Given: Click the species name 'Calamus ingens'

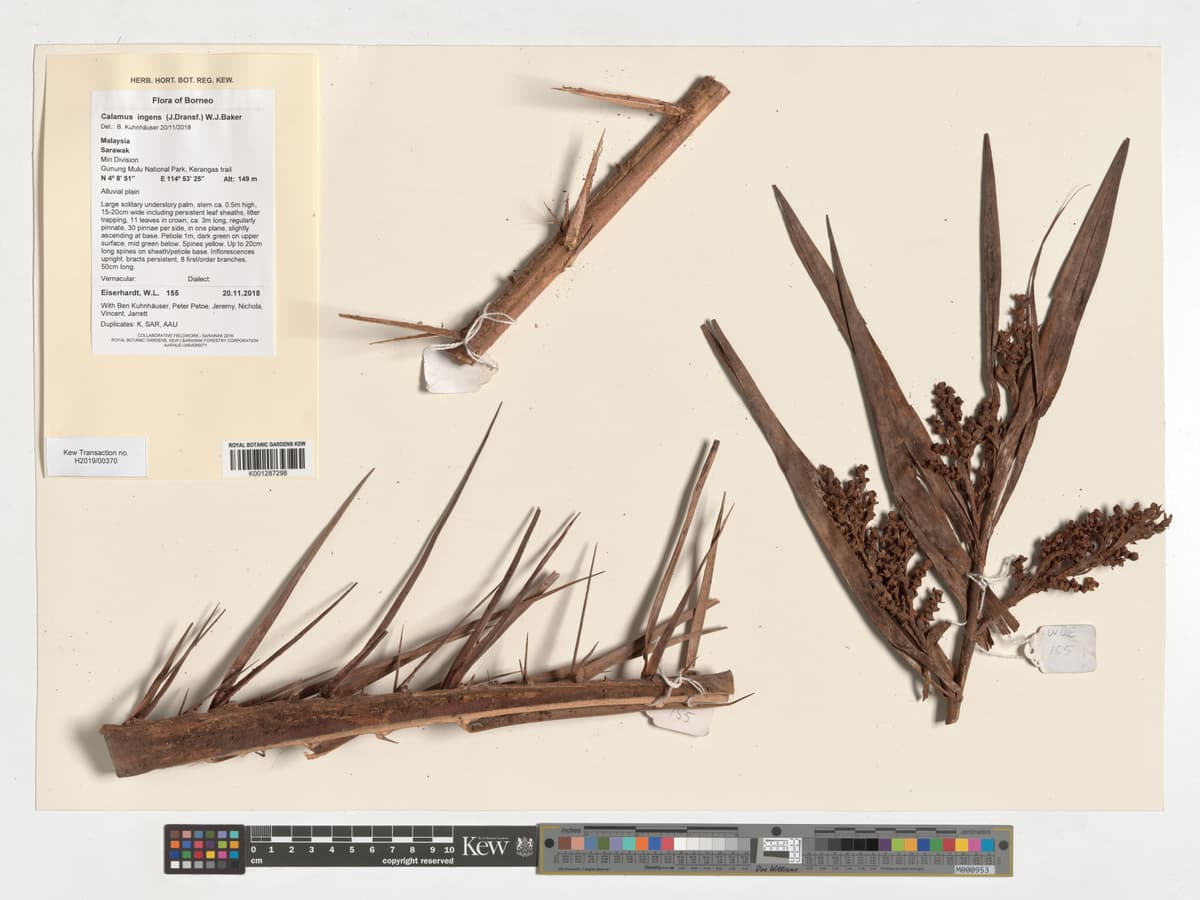Looking at the screenshot, I should coord(131,117).
